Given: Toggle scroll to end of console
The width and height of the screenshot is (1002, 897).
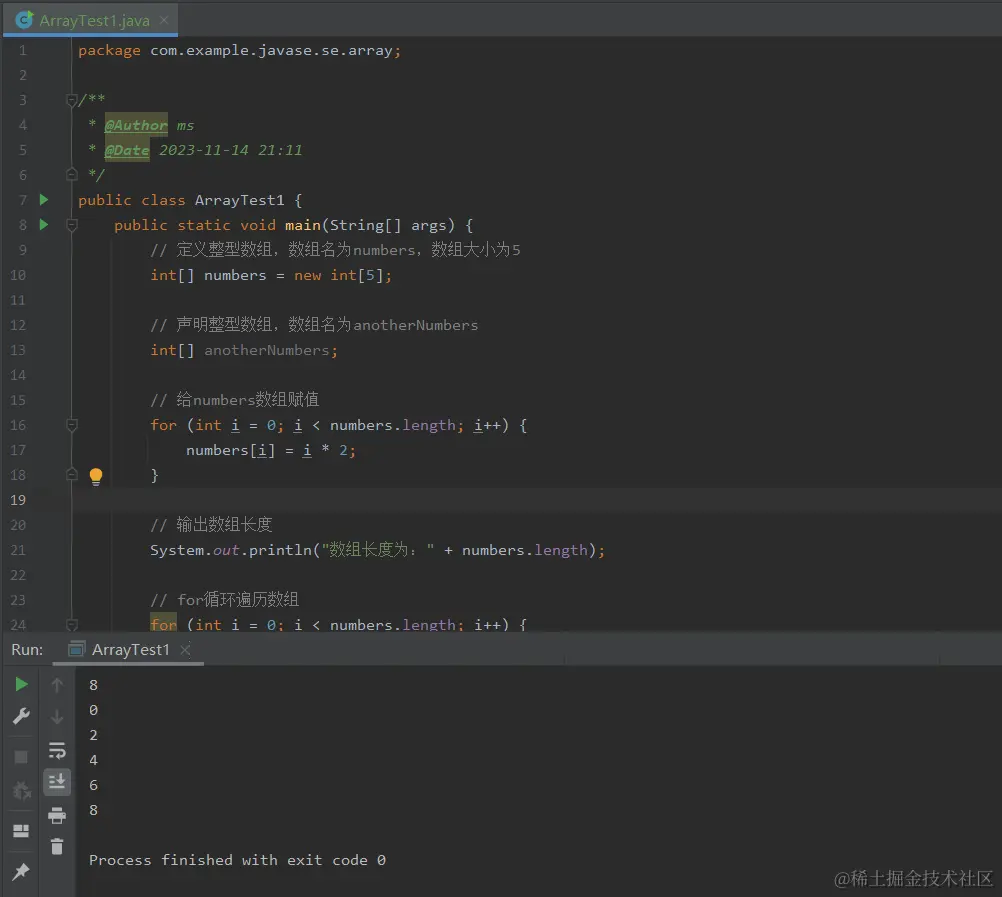Looking at the screenshot, I should 57,781.
